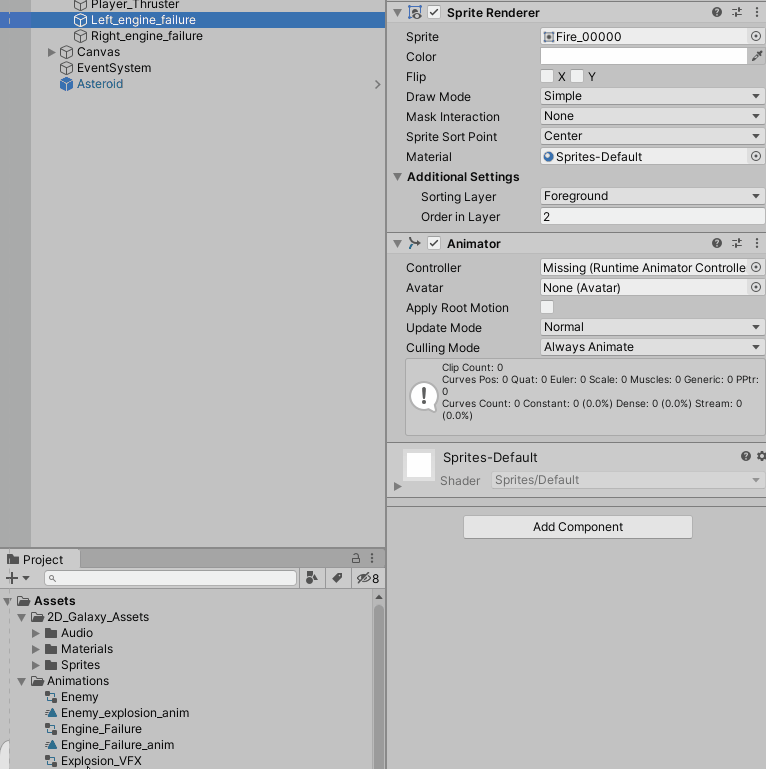Click the Animator component icon

[x=415, y=243]
